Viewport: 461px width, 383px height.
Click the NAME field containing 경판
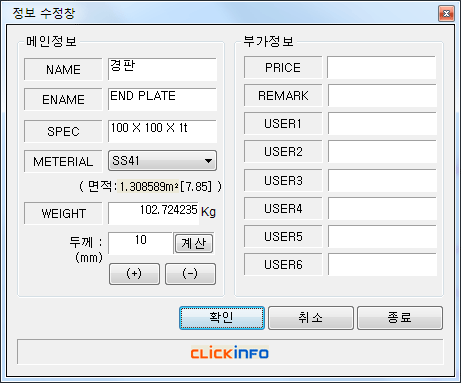162,69
